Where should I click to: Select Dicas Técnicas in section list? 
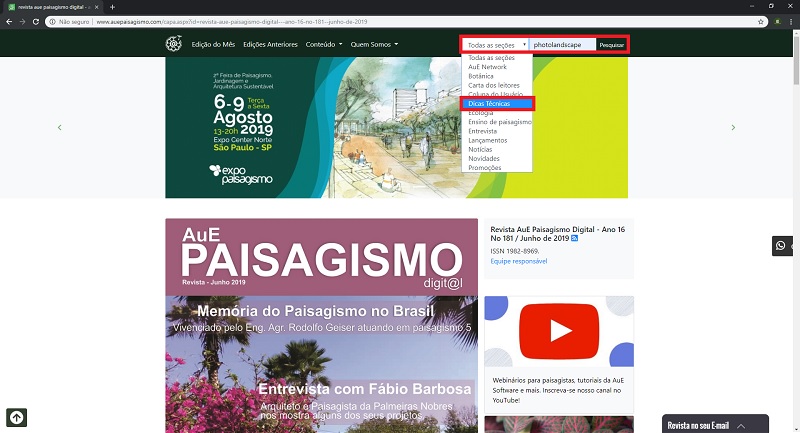tap(496, 104)
